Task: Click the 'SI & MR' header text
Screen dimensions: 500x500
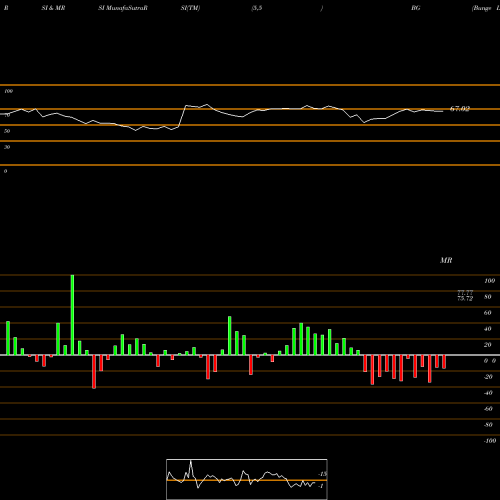Action: coord(53,8)
